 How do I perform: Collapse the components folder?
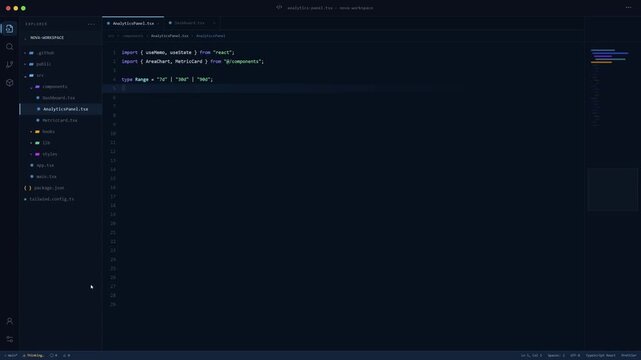click(x=31, y=87)
